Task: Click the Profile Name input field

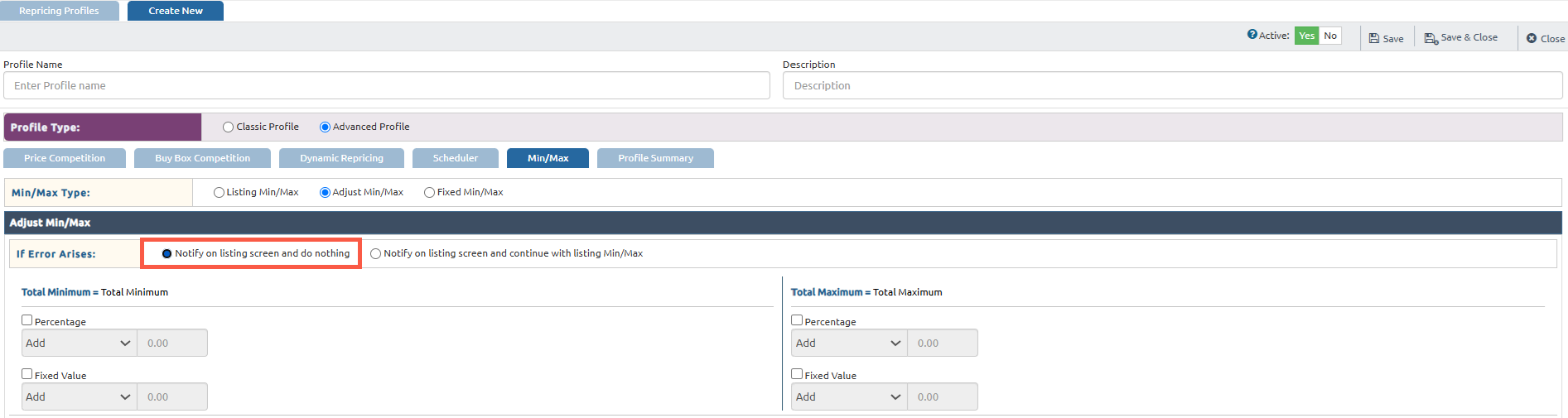Action: pos(386,85)
